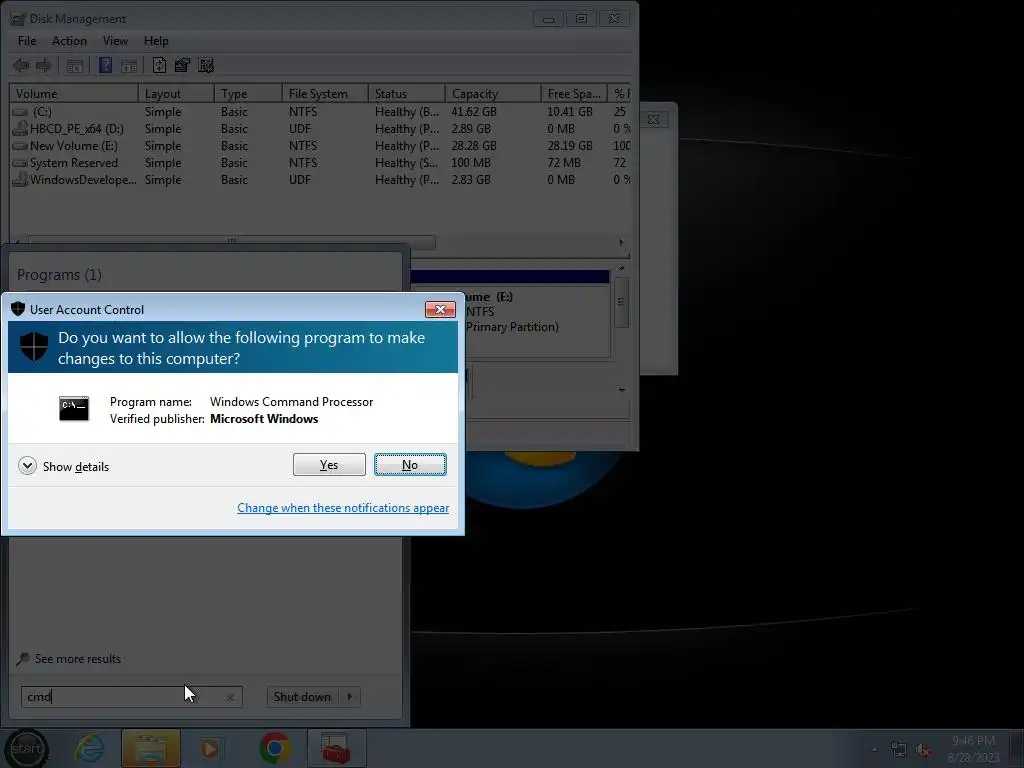Viewport: 1024px width, 768px height.
Task: Open the Shut down options arrow
Action: point(350,697)
